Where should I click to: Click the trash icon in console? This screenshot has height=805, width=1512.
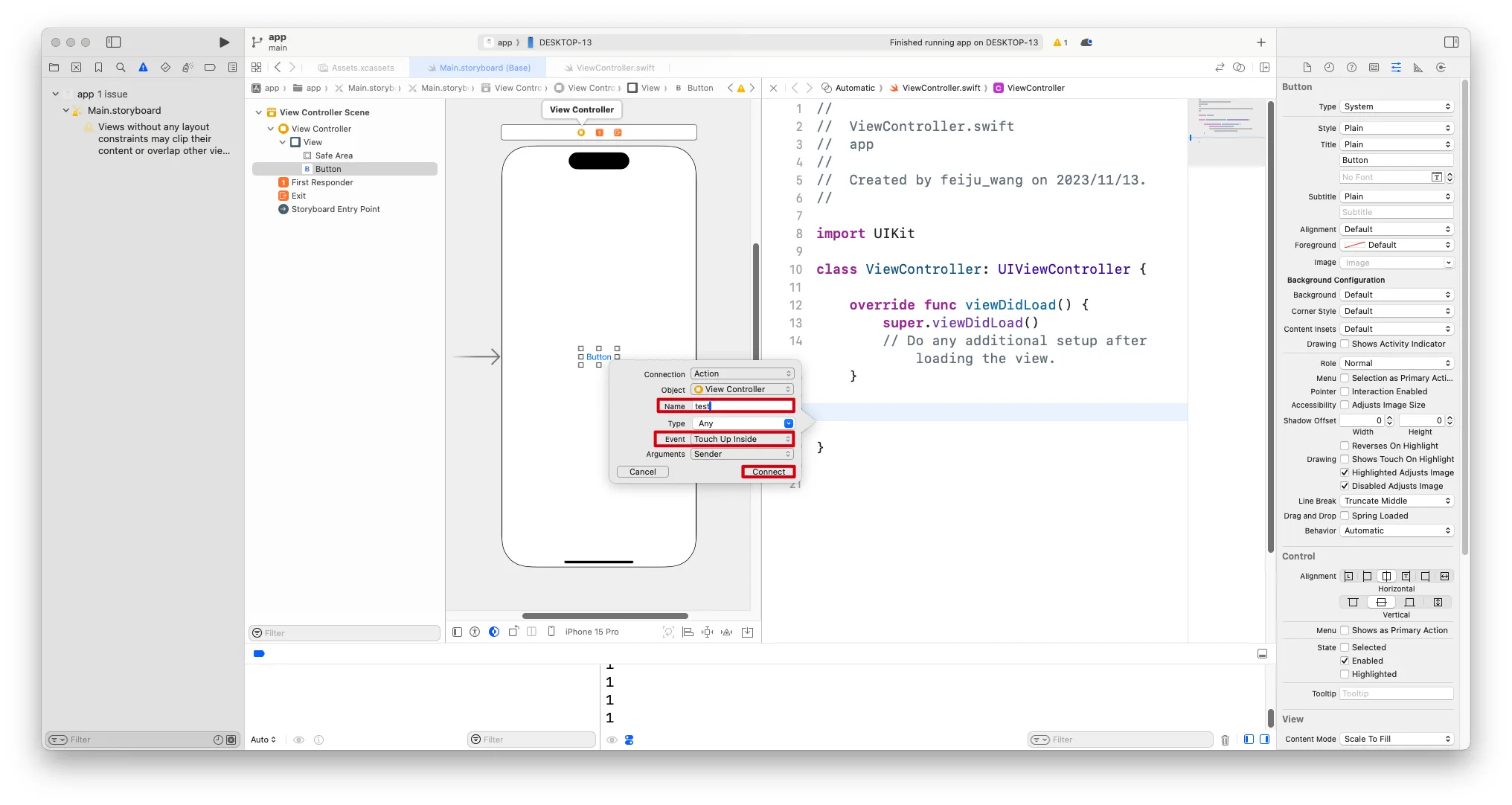pos(1225,740)
